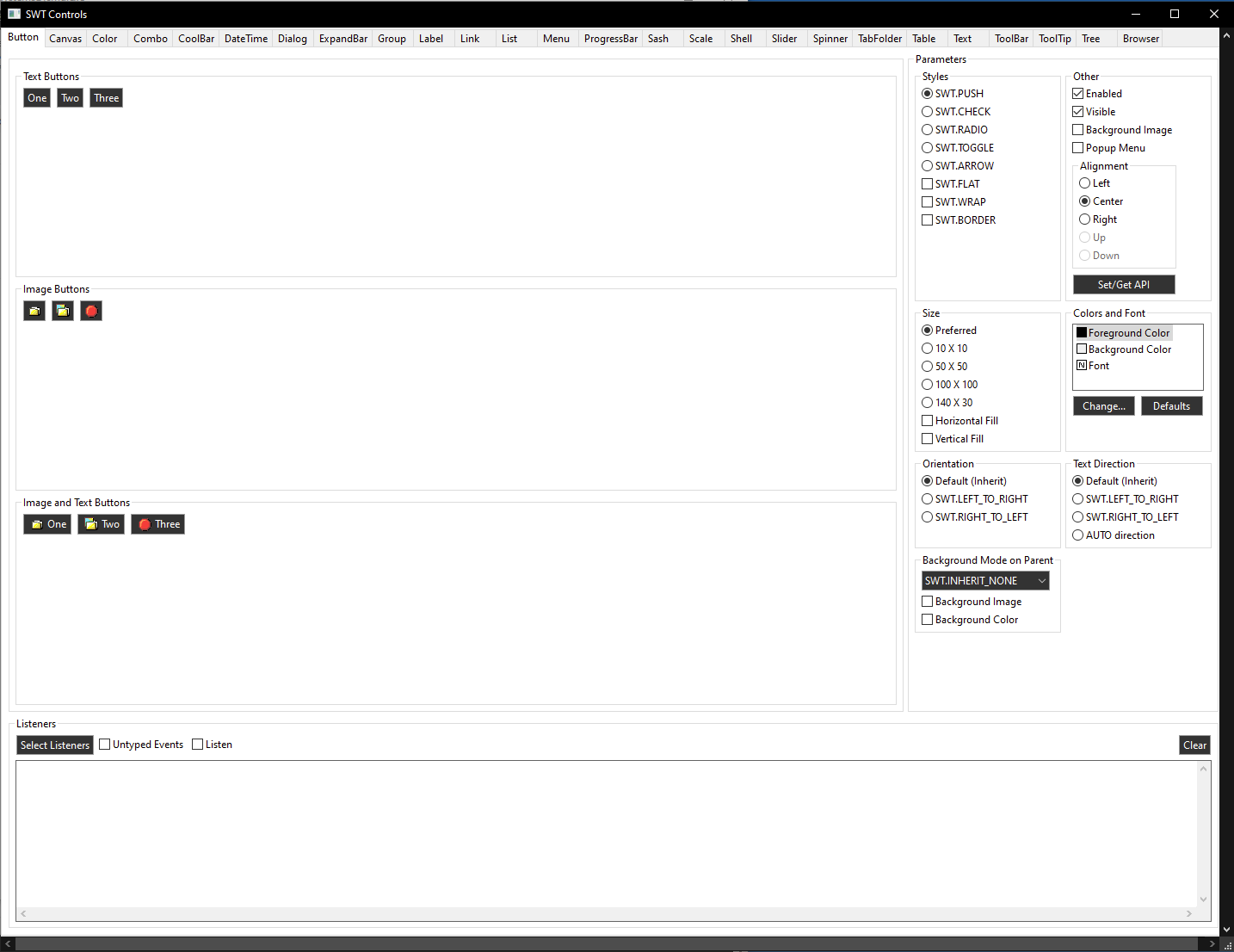The image size is (1234, 952).
Task: Select the SWT.CHECK style radio
Action: [956, 112]
